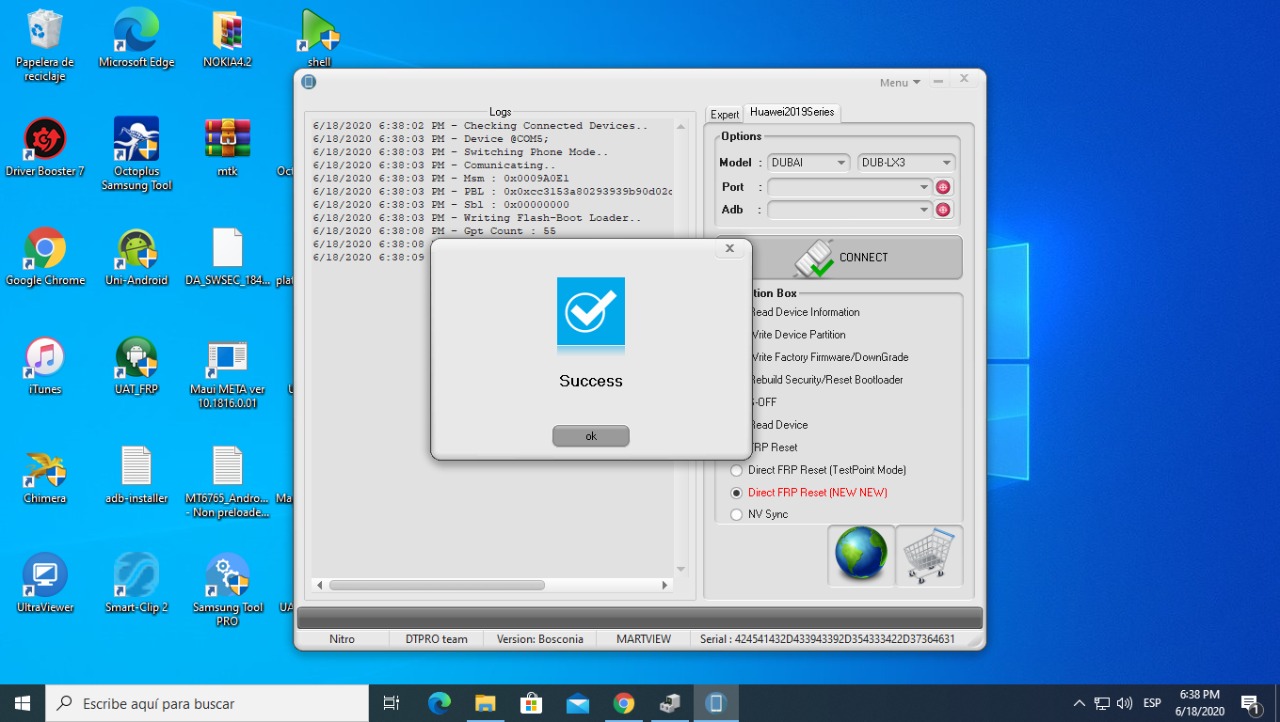Open UltraViewer desktop shortcut
This screenshot has width=1280, height=722.
coord(45,583)
